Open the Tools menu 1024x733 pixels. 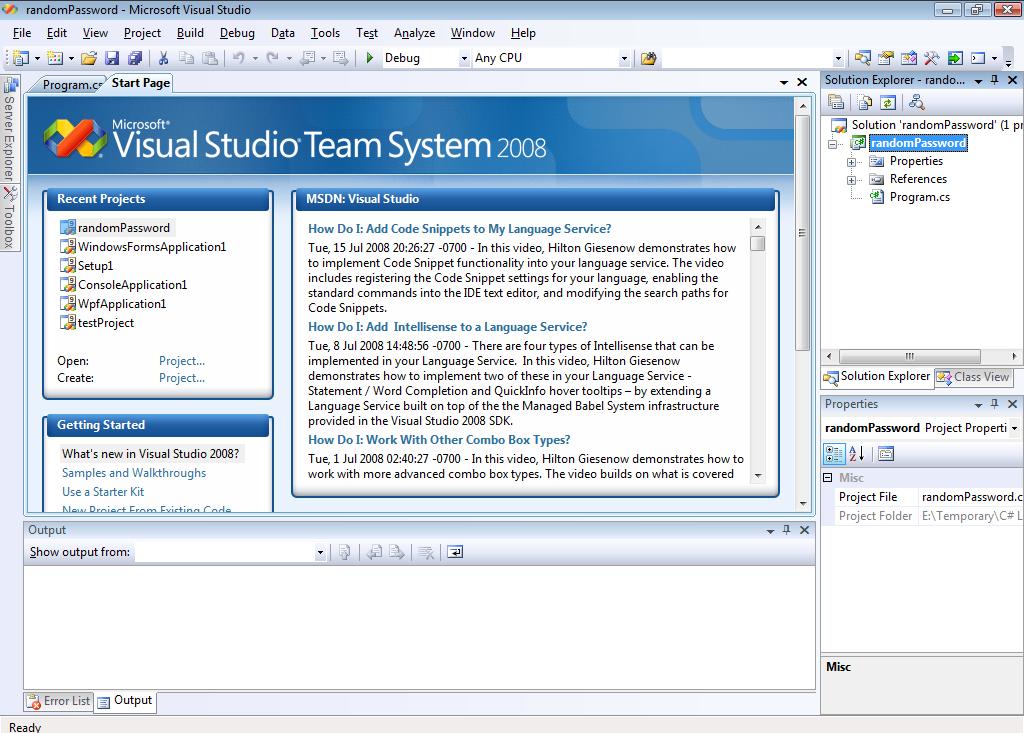325,33
